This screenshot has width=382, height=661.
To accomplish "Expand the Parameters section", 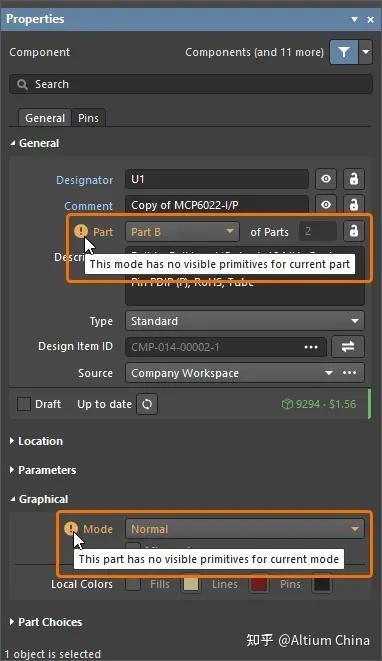I will [43, 470].
